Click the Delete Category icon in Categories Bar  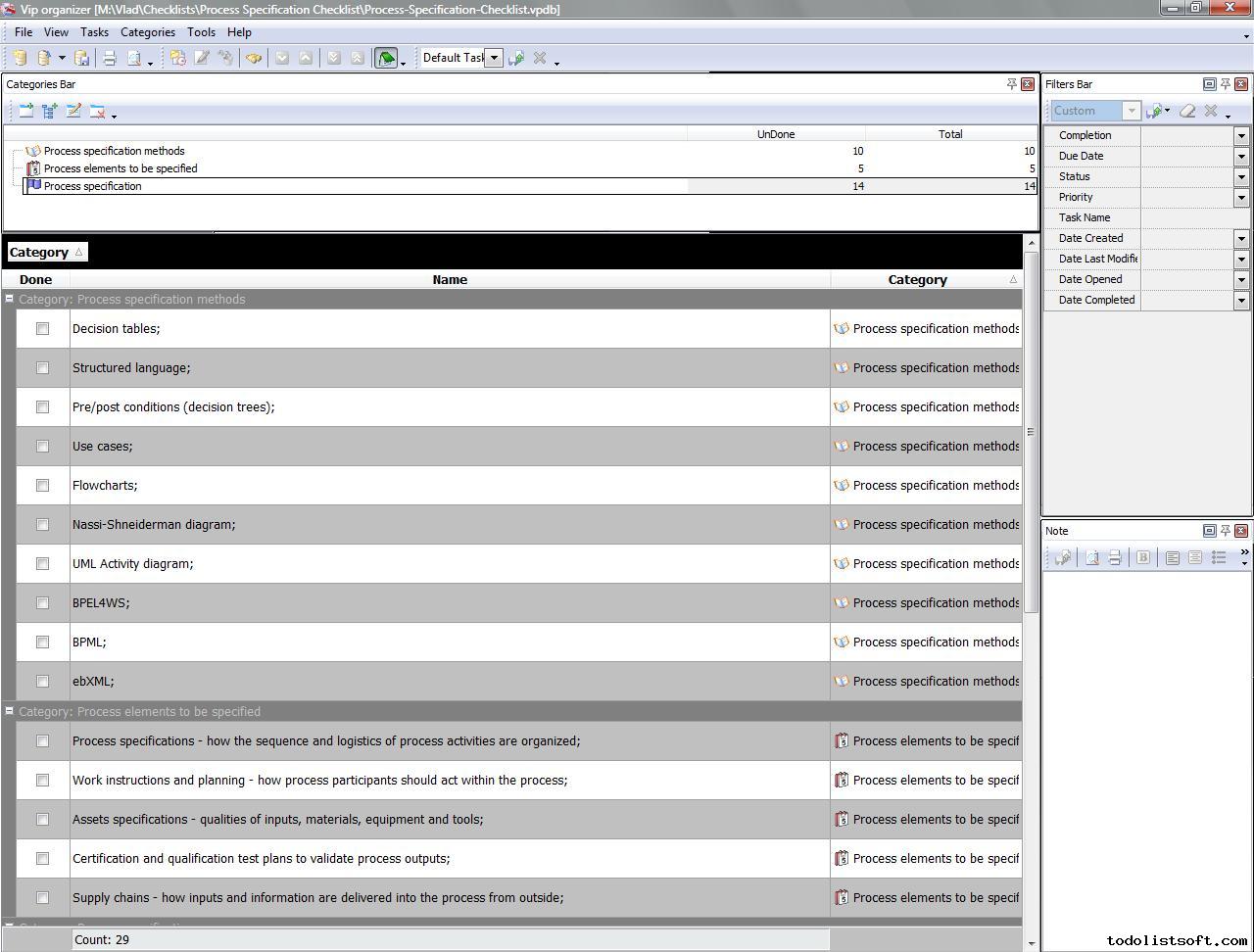[x=97, y=112]
